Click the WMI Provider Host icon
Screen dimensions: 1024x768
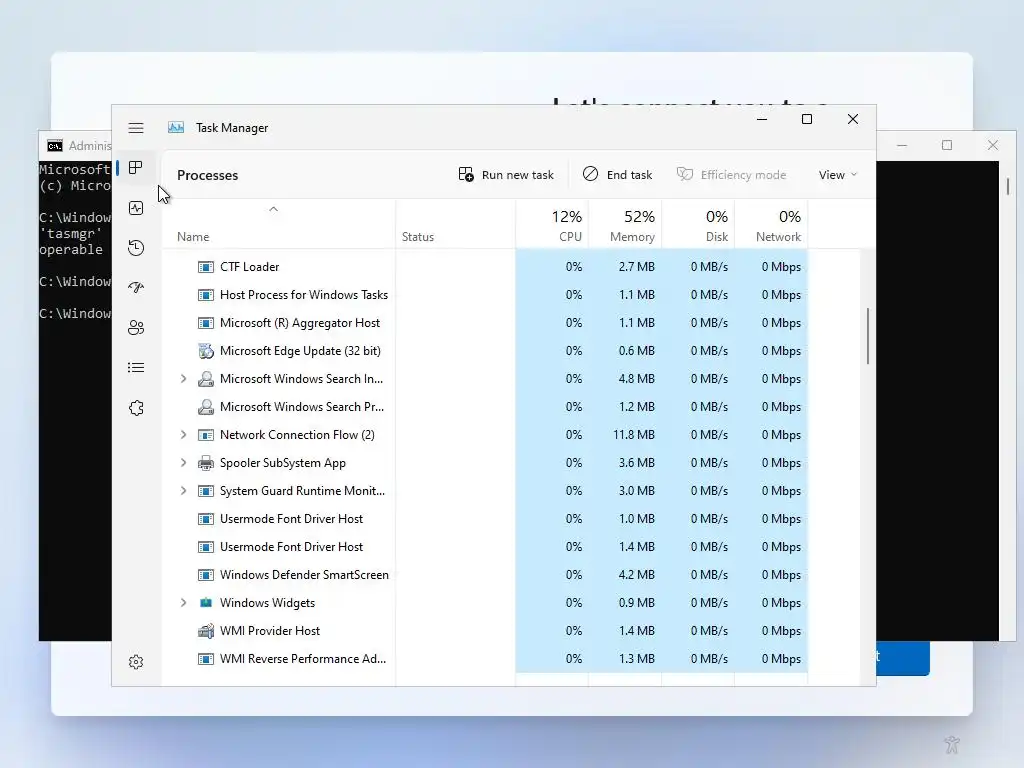(206, 631)
